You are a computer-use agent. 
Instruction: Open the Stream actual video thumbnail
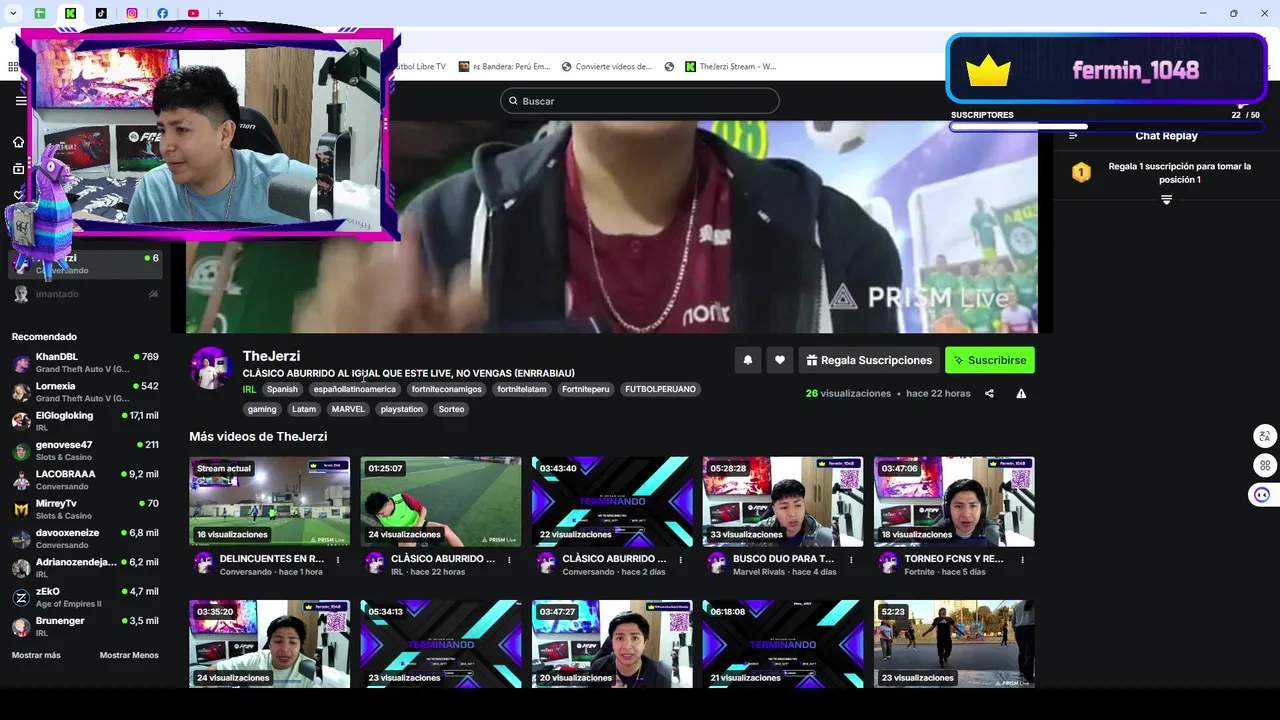(x=270, y=502)
